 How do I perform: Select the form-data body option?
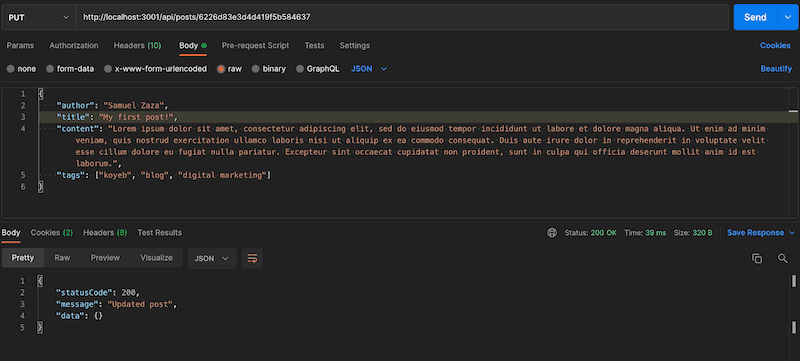pos(70,69)
